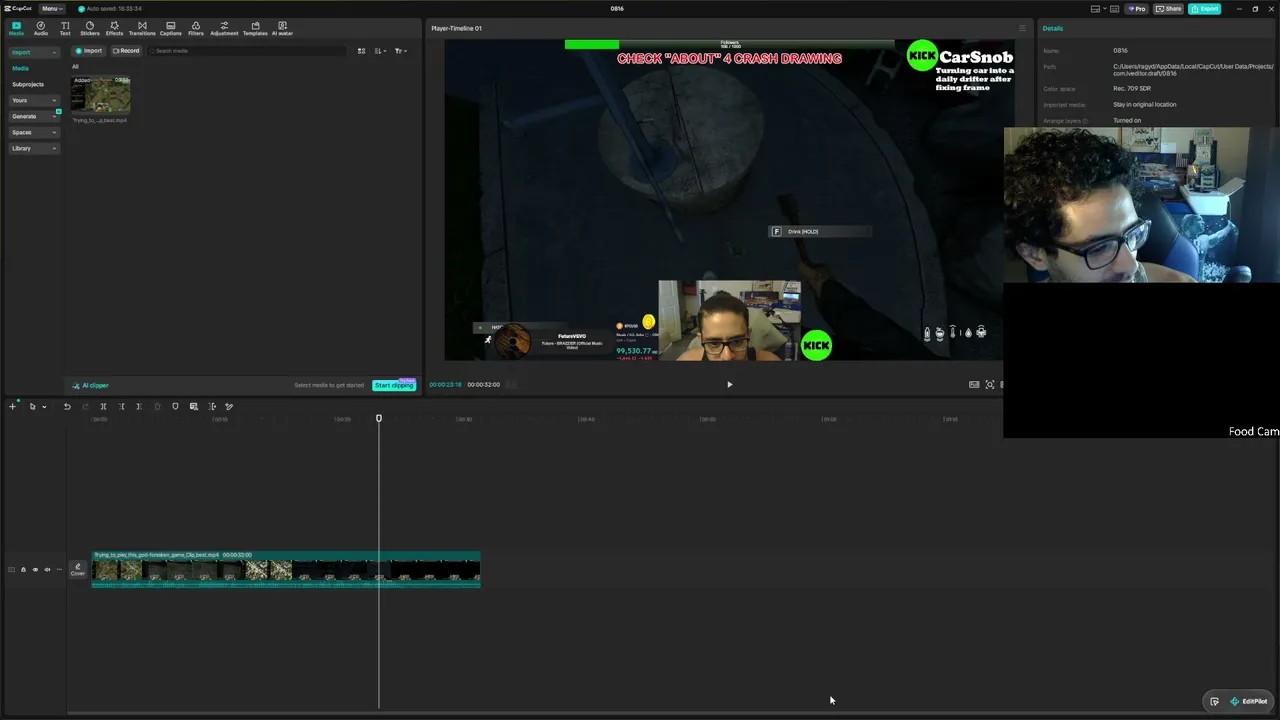The image size is (1280, 720).
Task: Switch to the Stickers tab
Action: [x=90, y=28]
